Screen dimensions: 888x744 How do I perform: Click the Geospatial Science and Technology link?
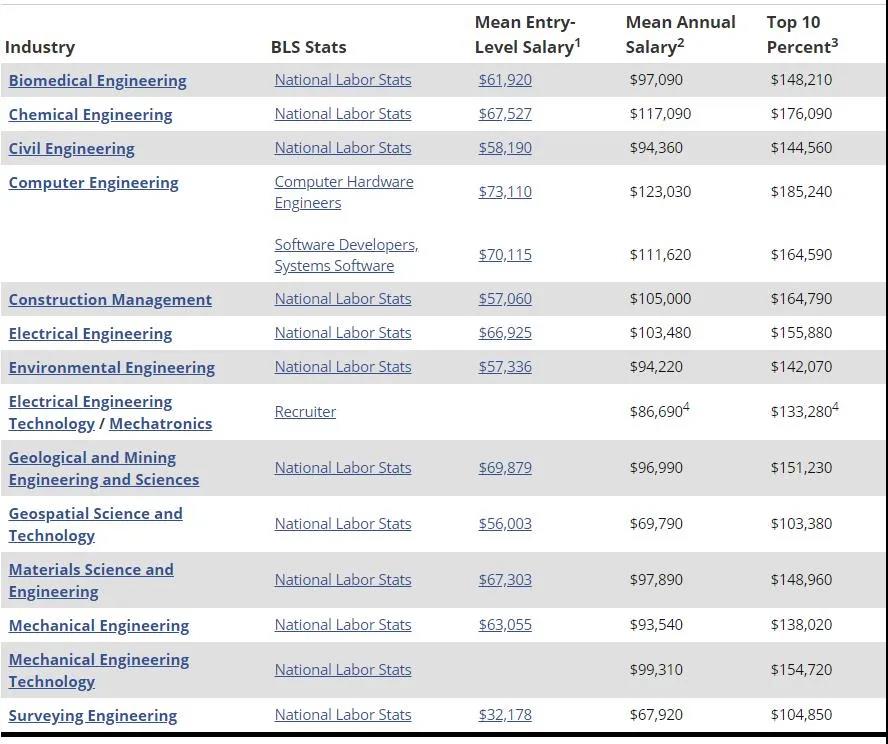96,524
